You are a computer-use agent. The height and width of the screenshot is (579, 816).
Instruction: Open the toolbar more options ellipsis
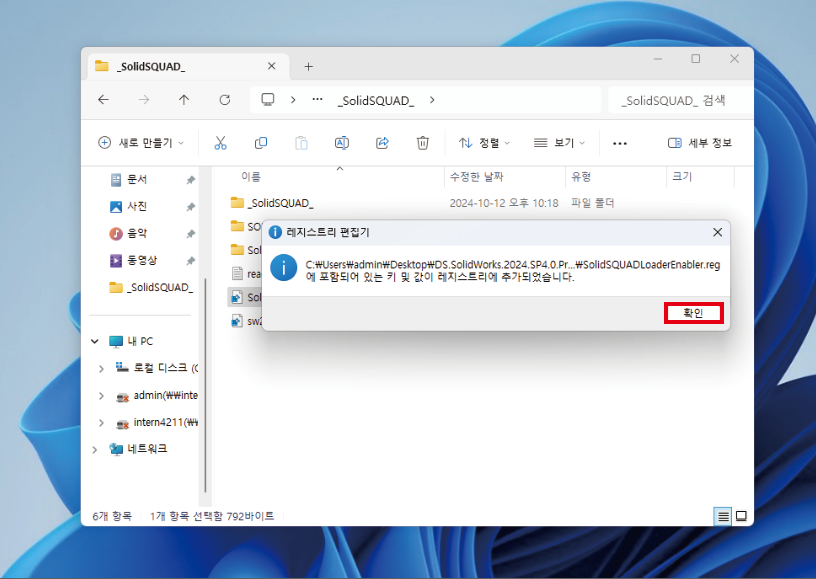click(x=620, y=143)
